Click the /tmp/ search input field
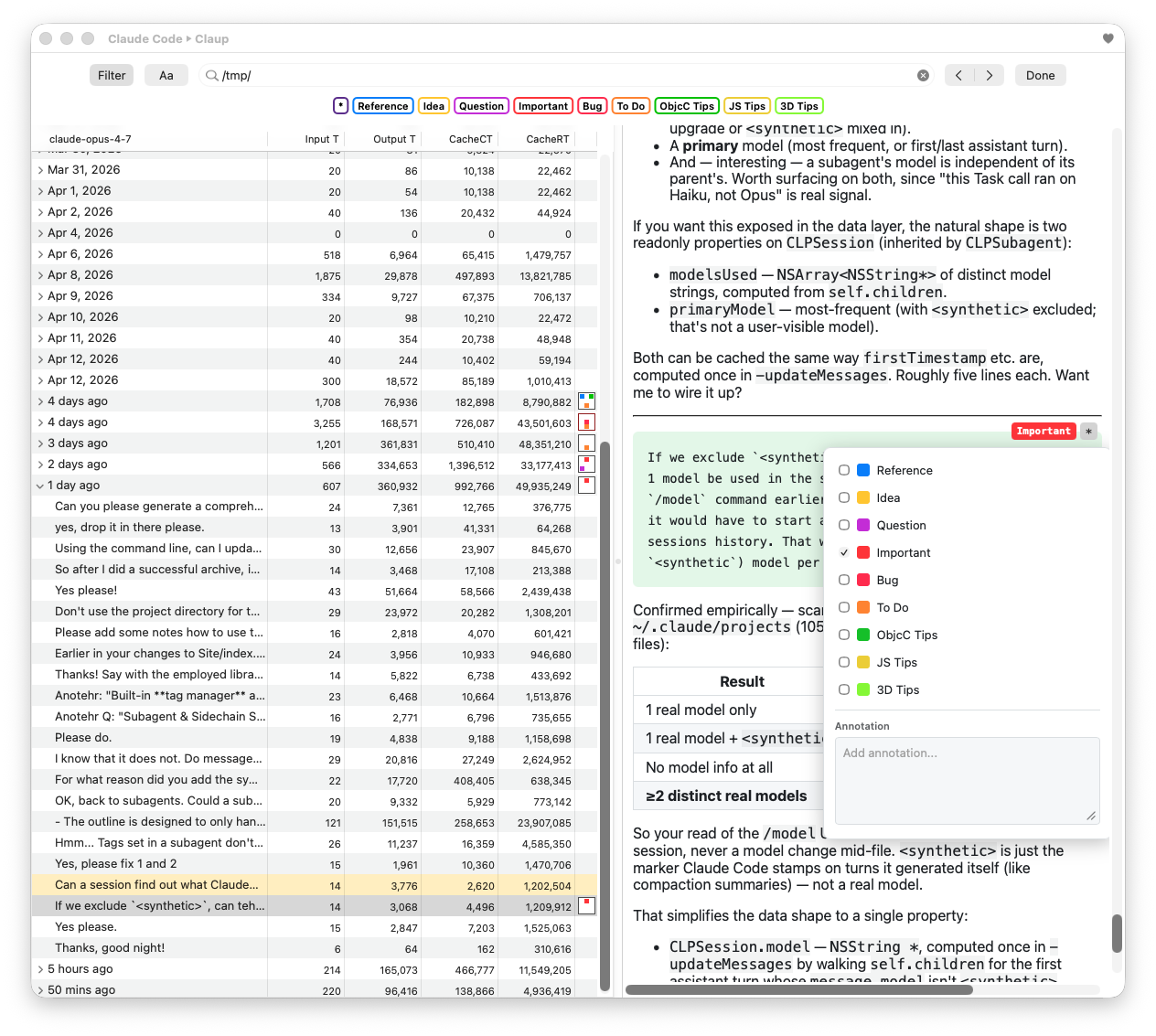 [x=567, y=76]
